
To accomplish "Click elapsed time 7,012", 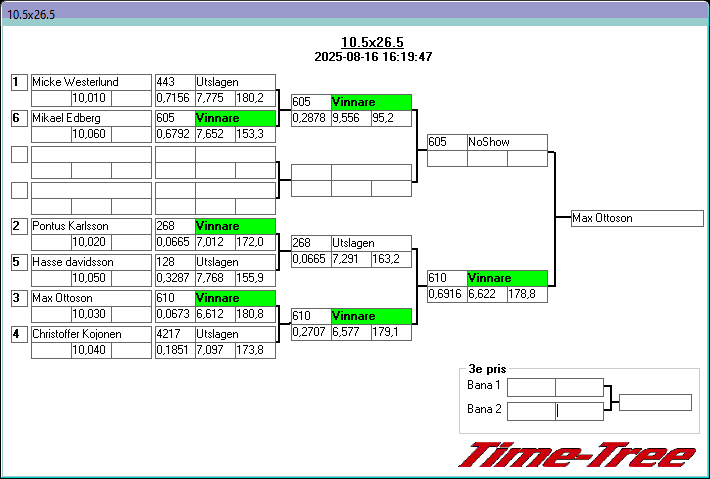I will click(215, 242).
